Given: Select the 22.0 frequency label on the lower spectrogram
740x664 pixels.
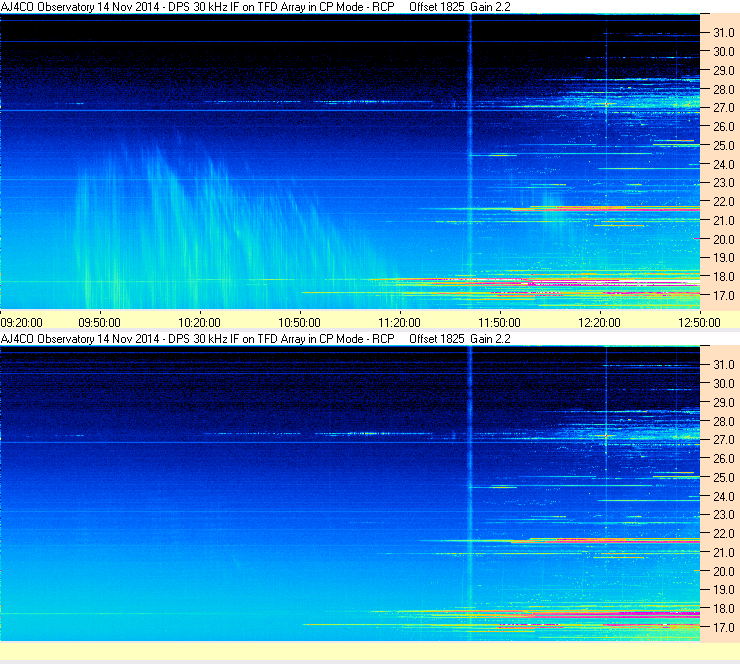Looking at the screenshot, I should tap(723, 534).
